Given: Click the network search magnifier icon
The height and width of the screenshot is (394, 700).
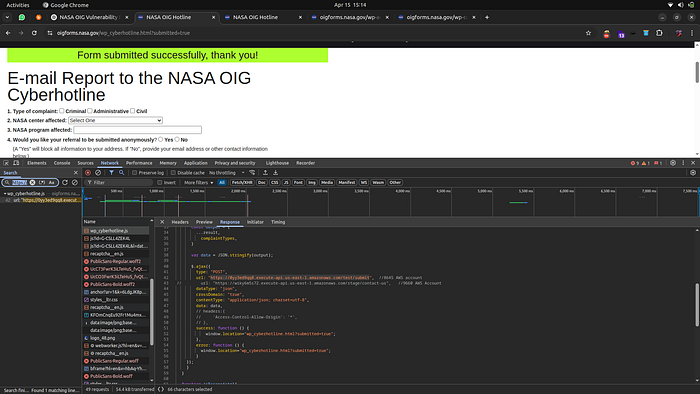Looking at the screenshot, I should click(x=121, y=173).
